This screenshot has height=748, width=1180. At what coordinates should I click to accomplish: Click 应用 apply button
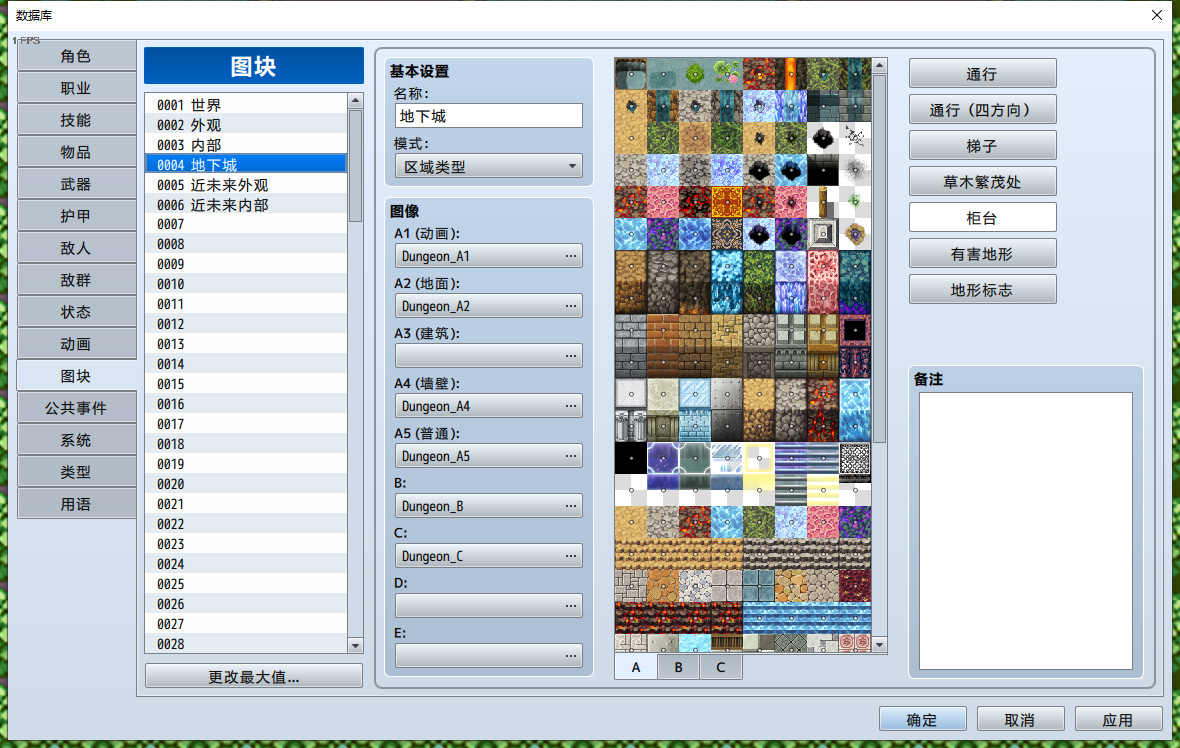tap(1118, 719)
